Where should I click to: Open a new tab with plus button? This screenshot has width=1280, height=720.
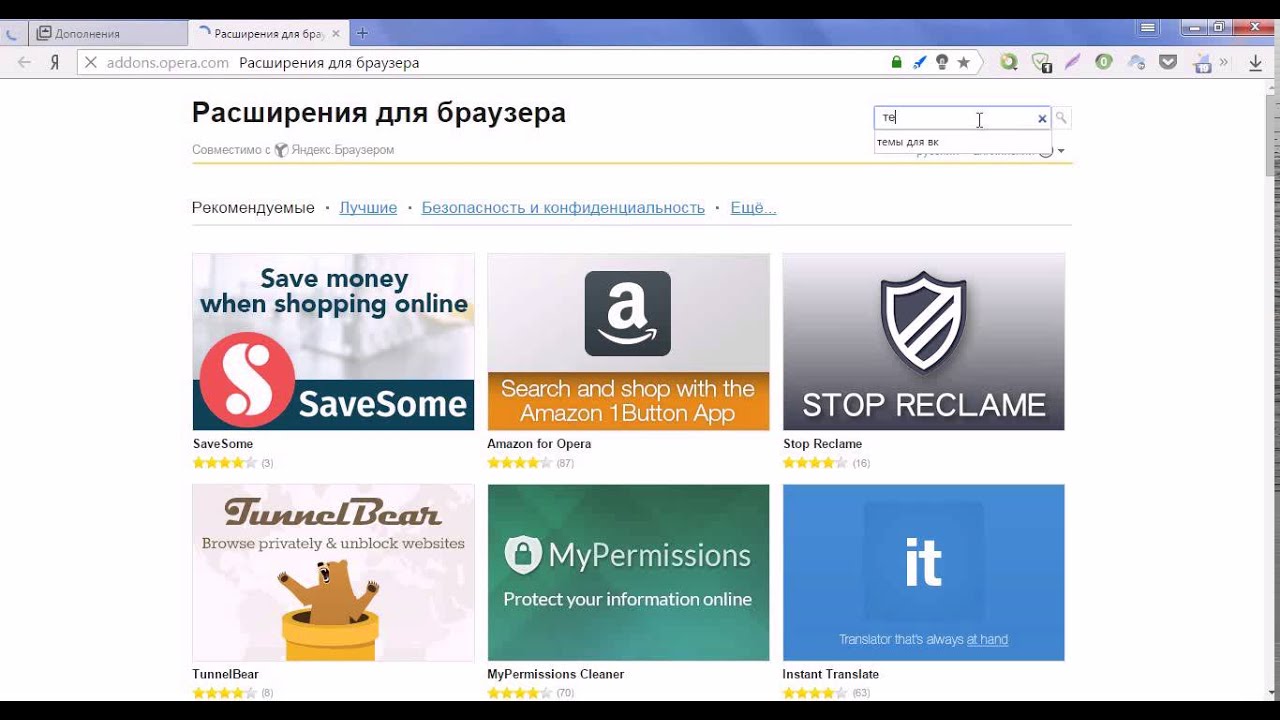pos(362,33)
